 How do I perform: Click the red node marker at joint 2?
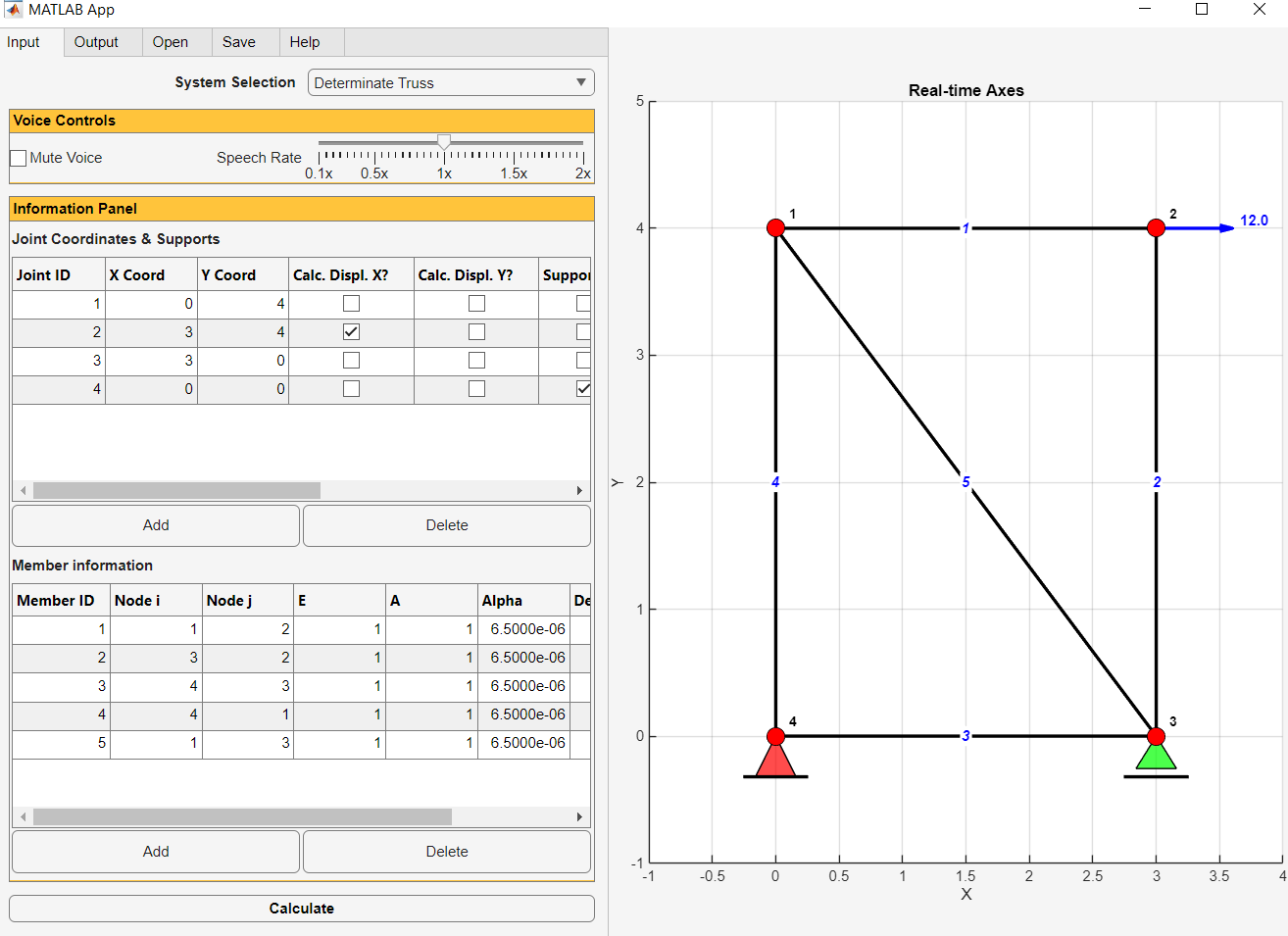point(1156,228)
